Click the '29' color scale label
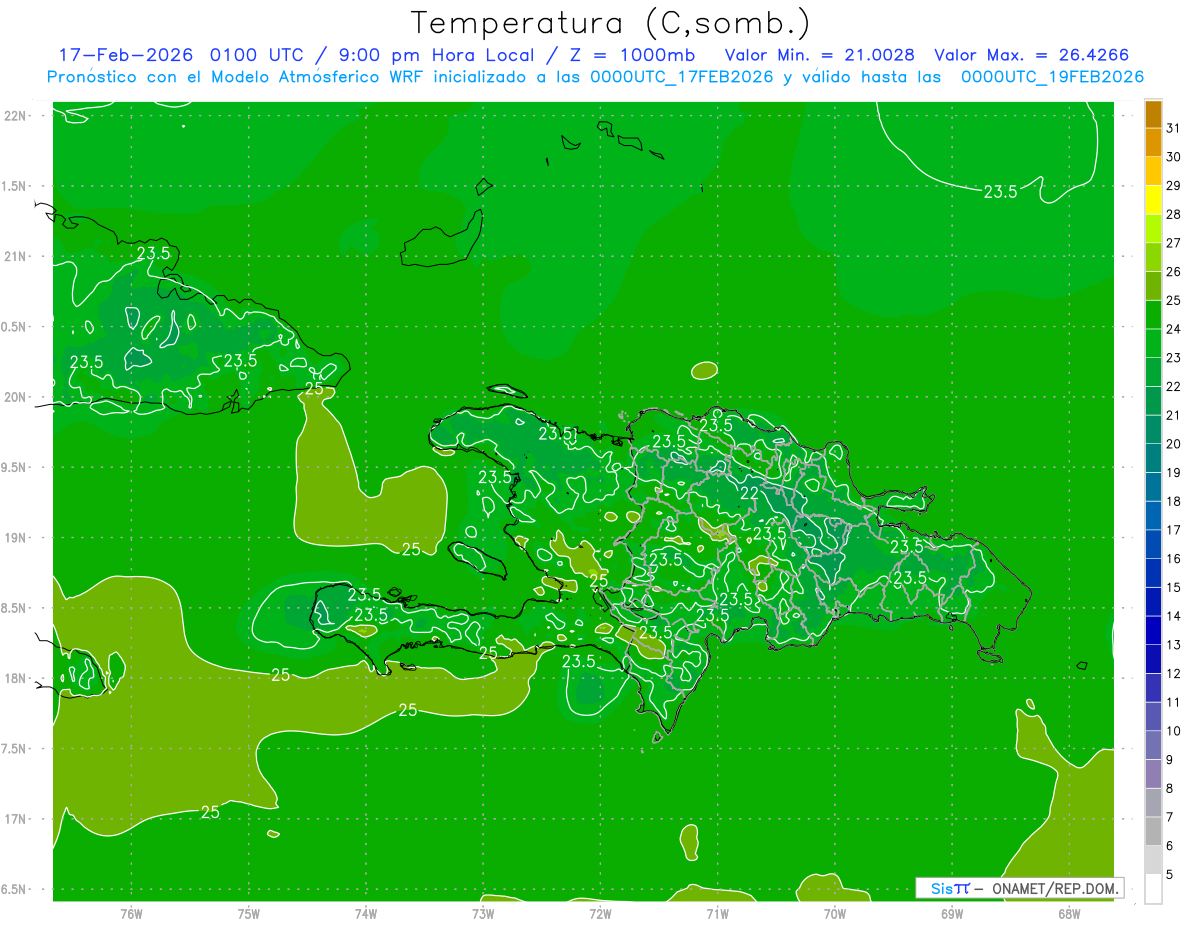The height and width of the screenshot is (927, 1200). click(x=1174, y=185)
